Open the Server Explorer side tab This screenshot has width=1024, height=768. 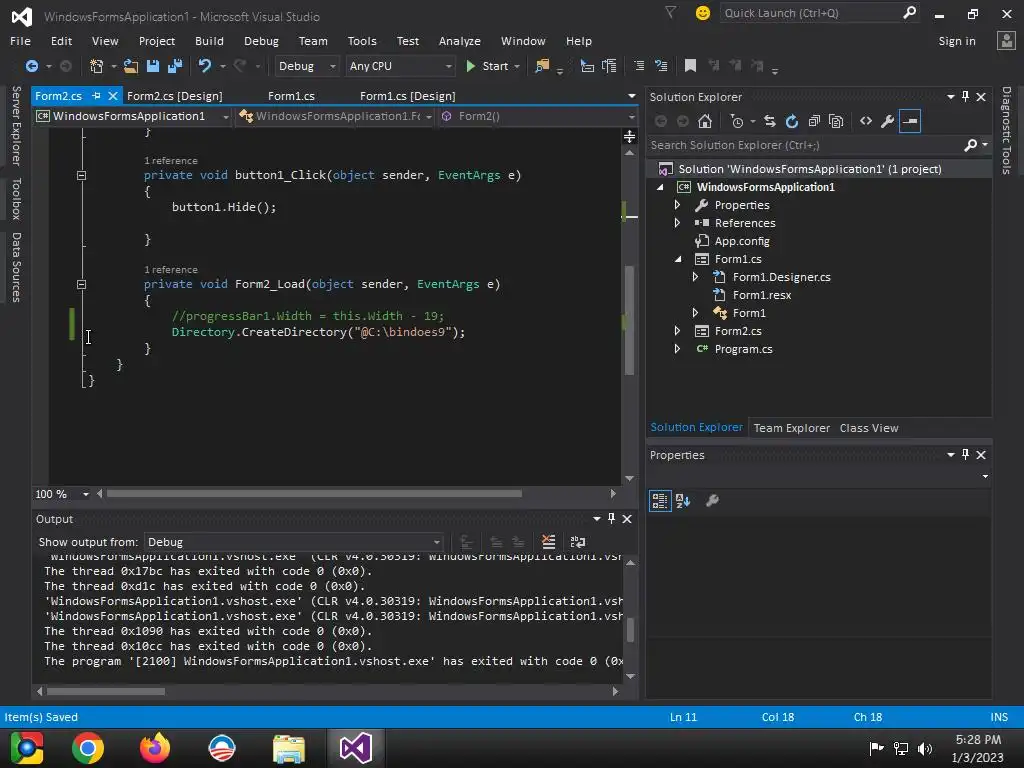tap(16, 125)
